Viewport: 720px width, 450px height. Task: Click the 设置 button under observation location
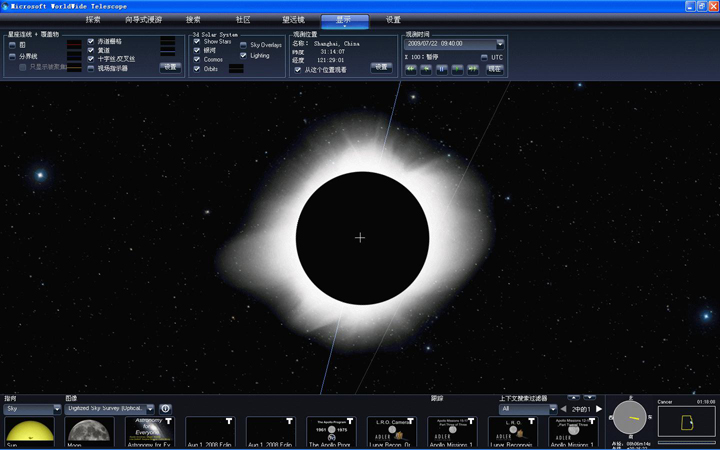382,68
